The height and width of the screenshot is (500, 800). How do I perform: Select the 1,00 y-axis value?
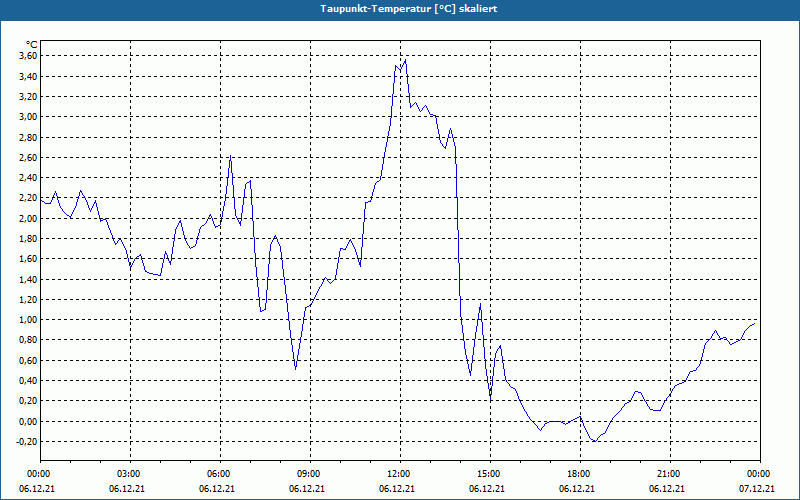coord(29,320)
